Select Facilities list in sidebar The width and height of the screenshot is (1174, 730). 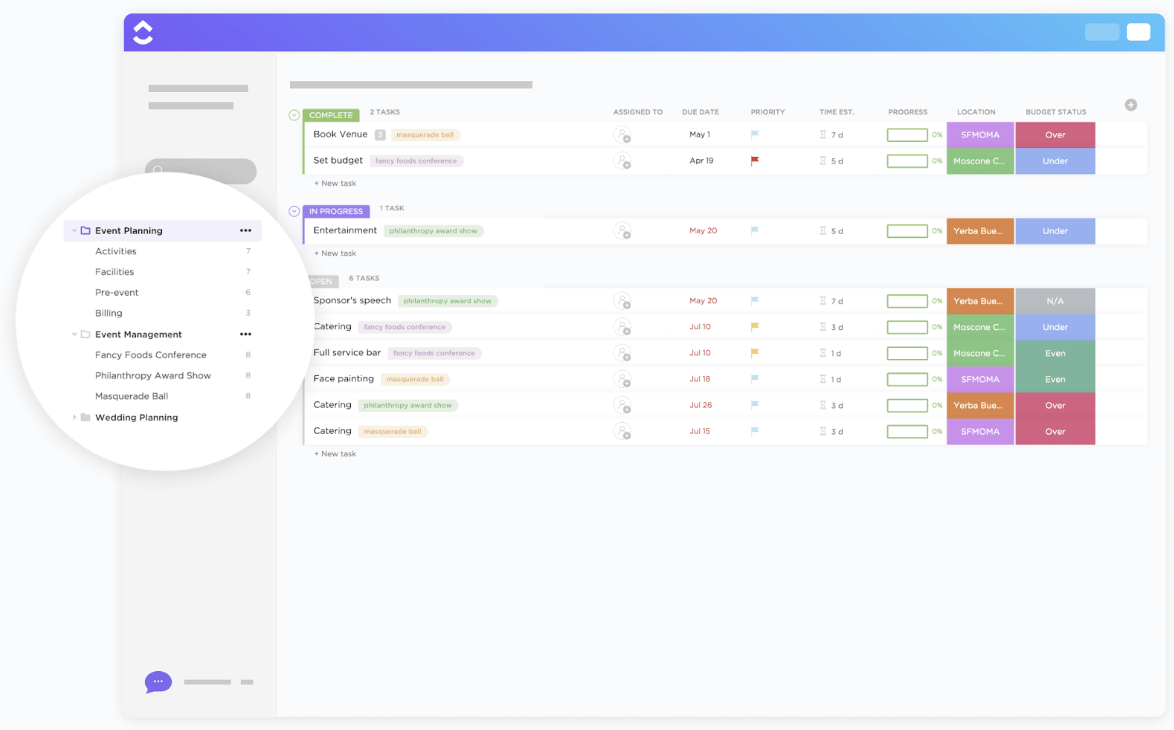[115, 272]
